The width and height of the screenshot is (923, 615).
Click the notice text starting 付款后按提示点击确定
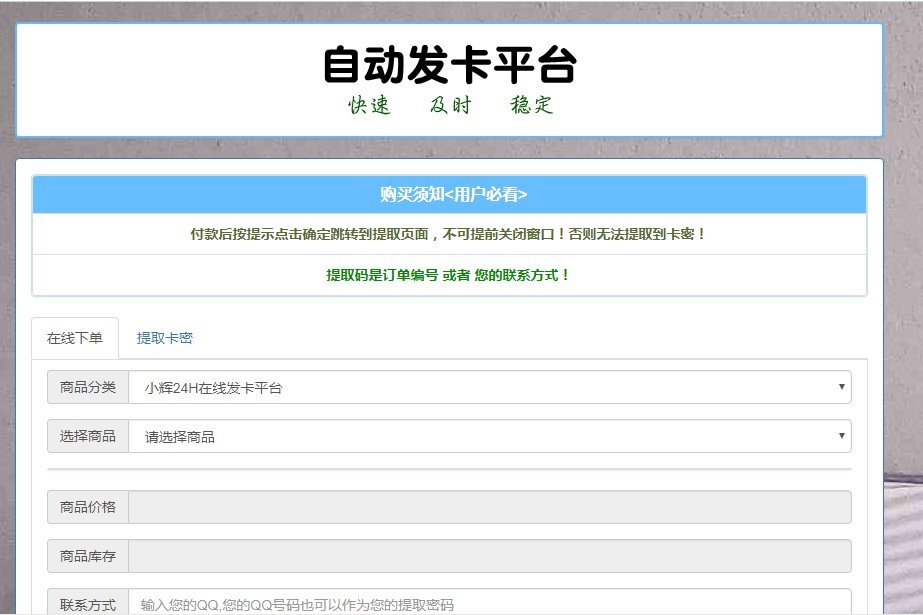pos(449,234)
